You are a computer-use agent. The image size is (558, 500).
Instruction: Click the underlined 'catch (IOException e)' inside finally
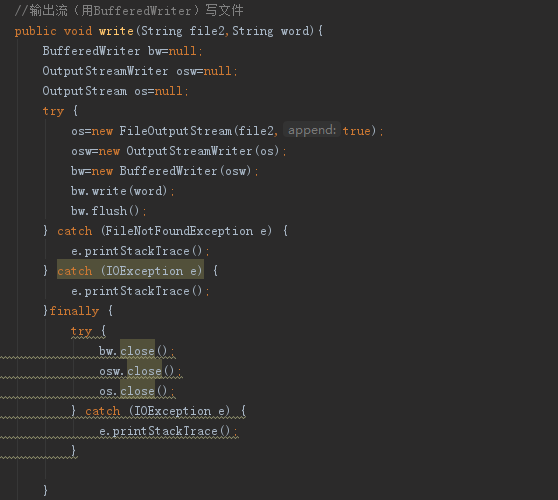coord(158,411)
